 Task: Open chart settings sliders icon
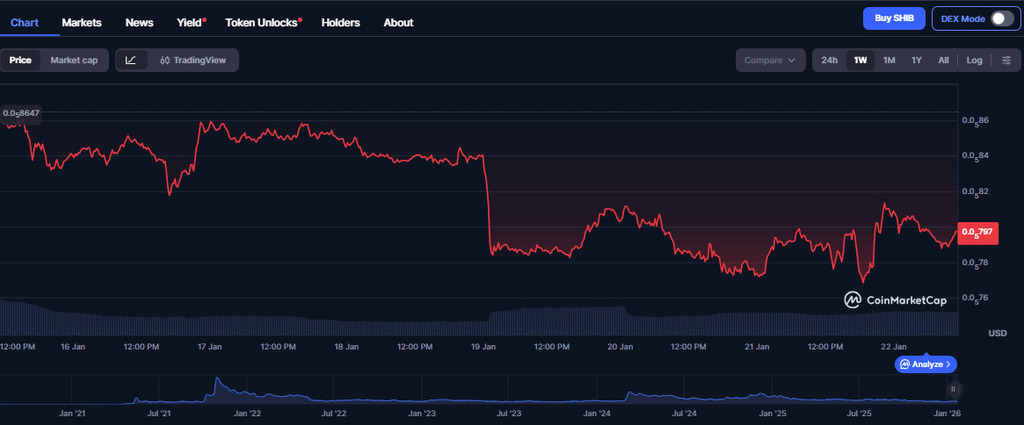click(1006, 60)
